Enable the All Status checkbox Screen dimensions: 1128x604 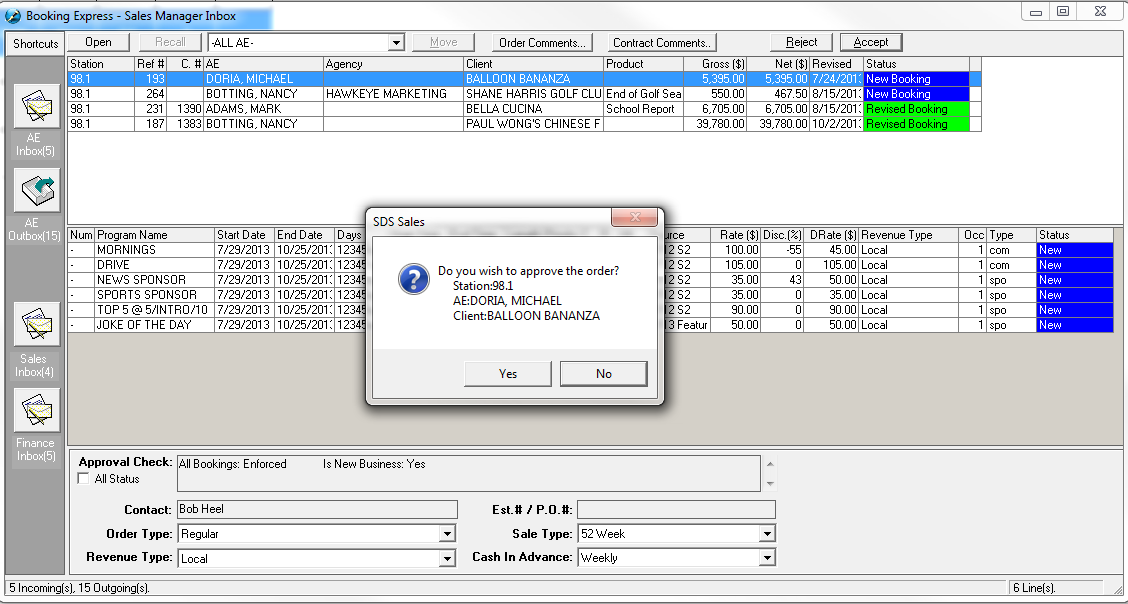[x=84, y=479]
